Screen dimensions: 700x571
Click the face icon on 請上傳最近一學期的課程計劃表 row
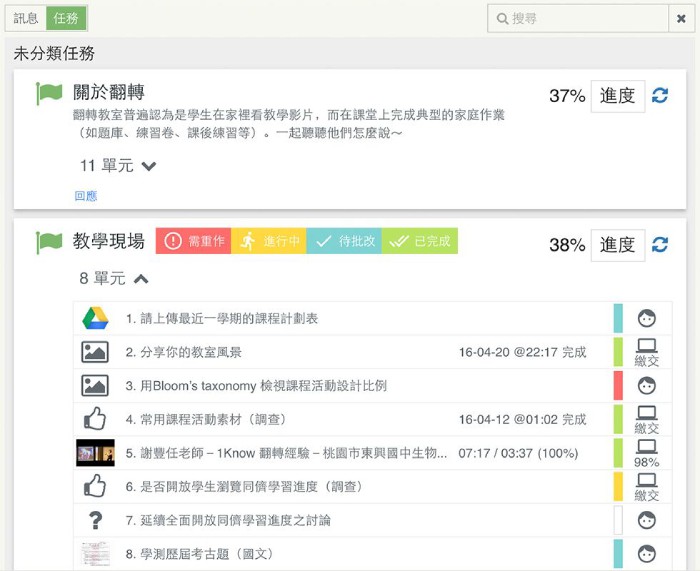(647, 318)
